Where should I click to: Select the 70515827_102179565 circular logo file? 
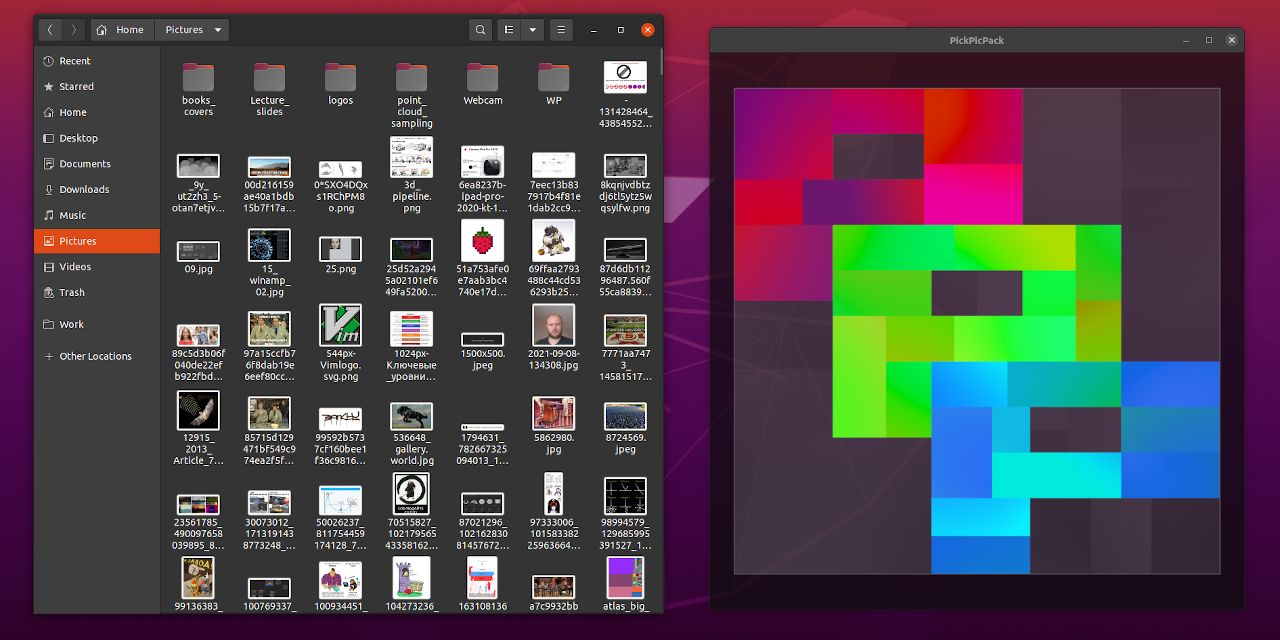click(x=412, y=493)
